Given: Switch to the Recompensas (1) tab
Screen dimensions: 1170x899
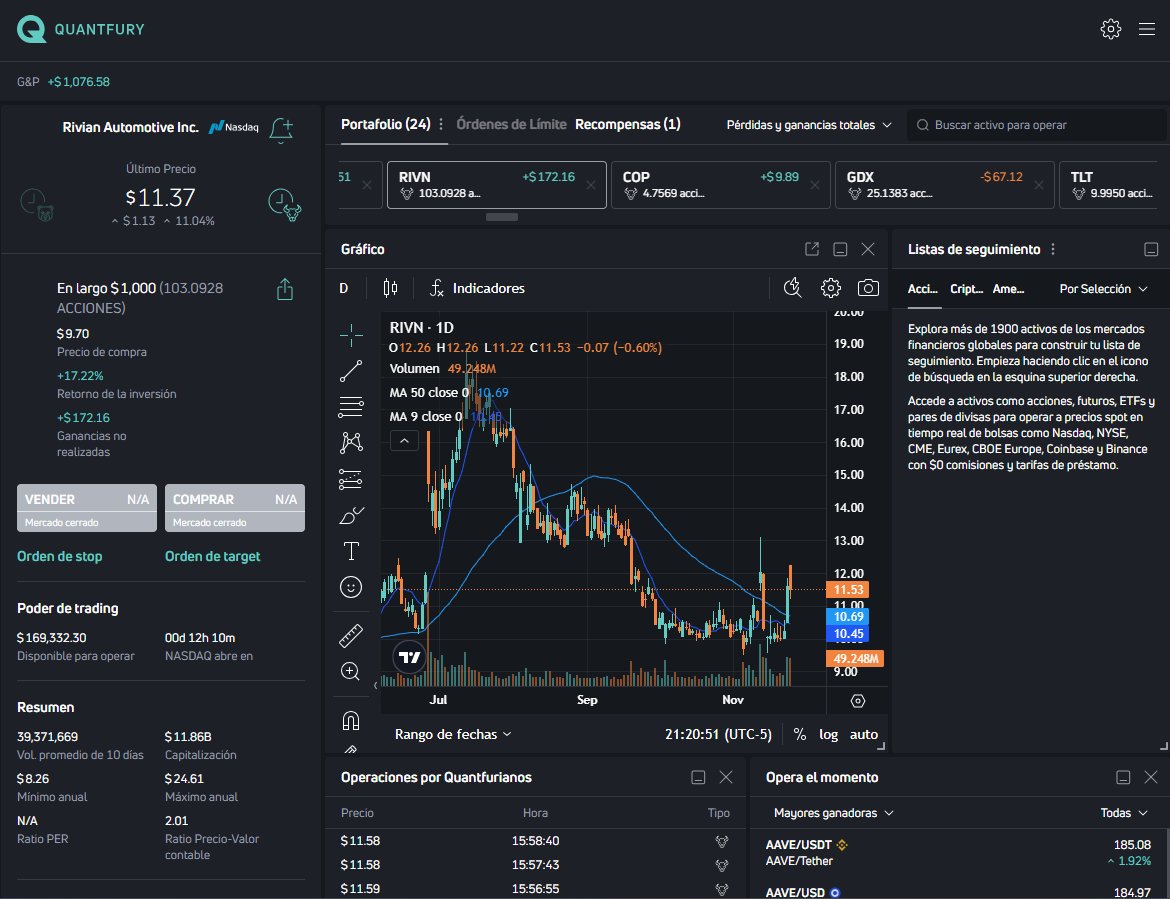Looking at the screenshot, I should click(x=628, y=124).
